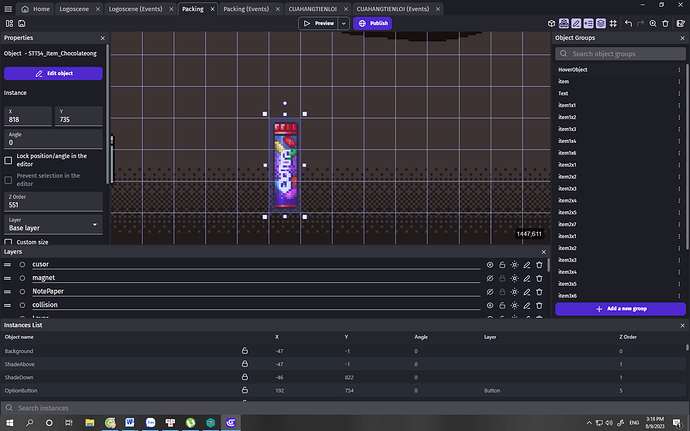
Task: Open File Explorer from the taskbar
Action: tap(90, 423)
